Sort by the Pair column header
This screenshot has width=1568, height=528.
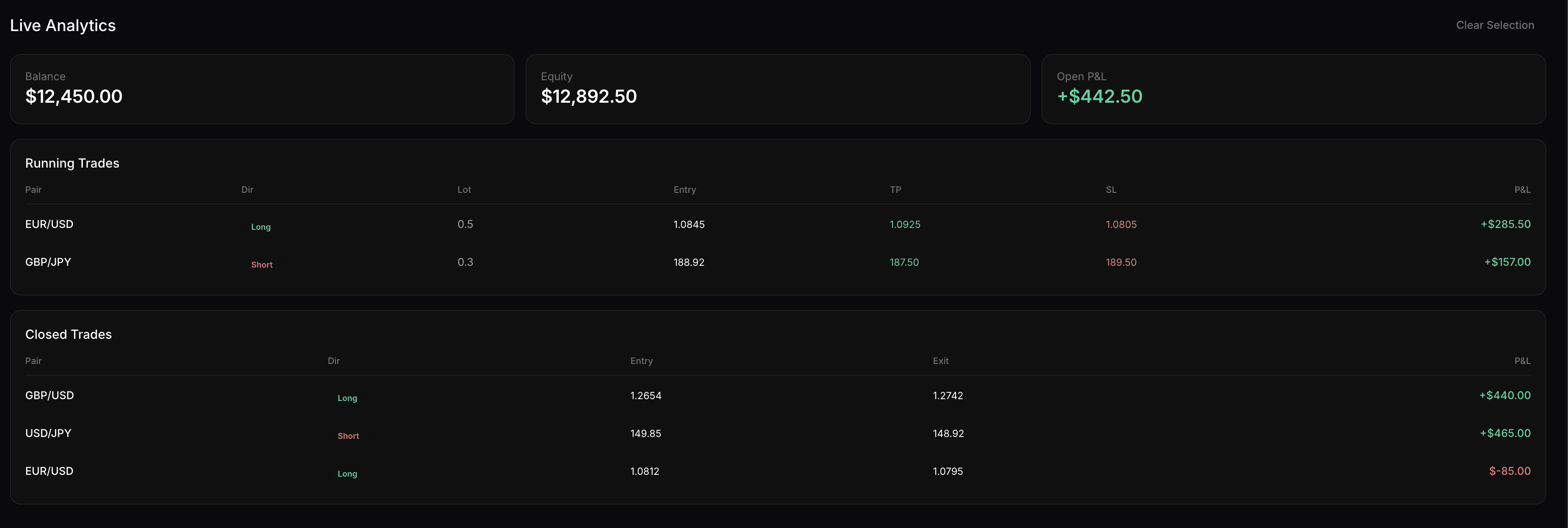point(33,189)
